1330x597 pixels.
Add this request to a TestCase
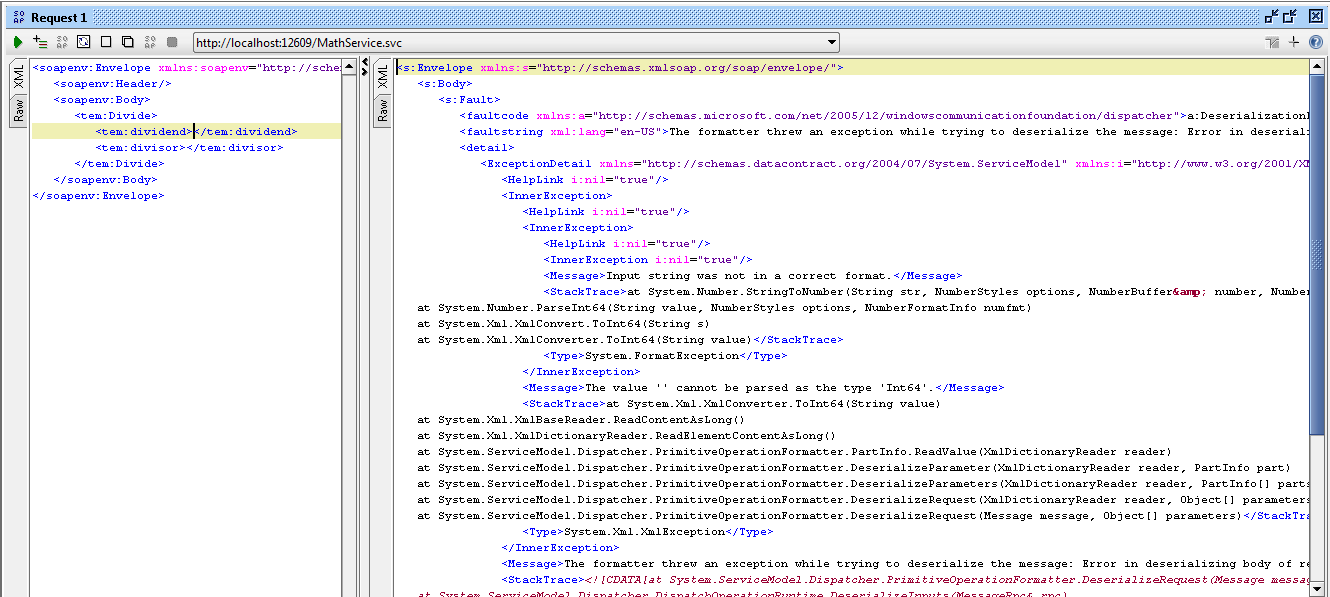(40, 42)
